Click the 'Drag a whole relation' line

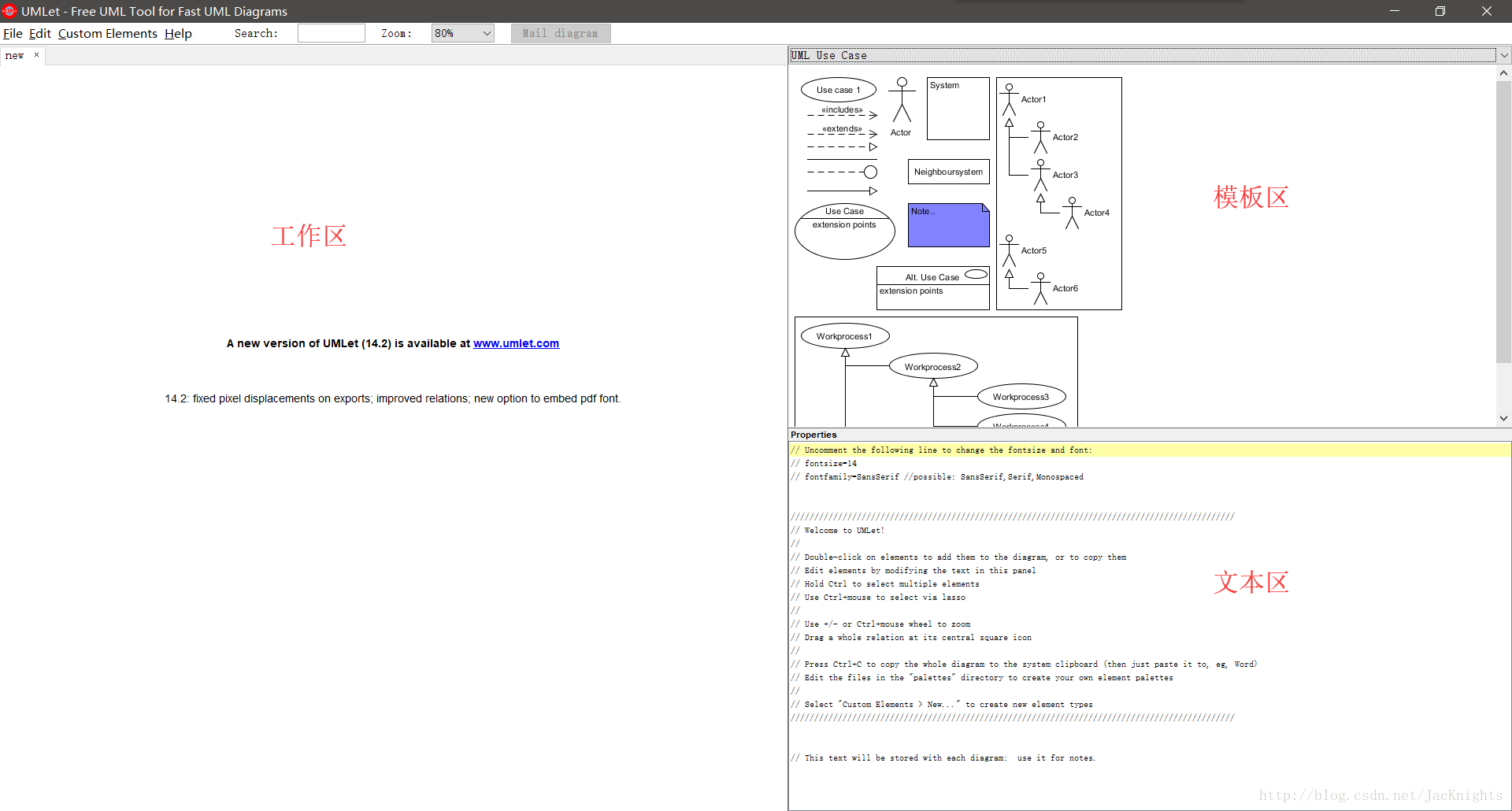click(x=911, y=638)
